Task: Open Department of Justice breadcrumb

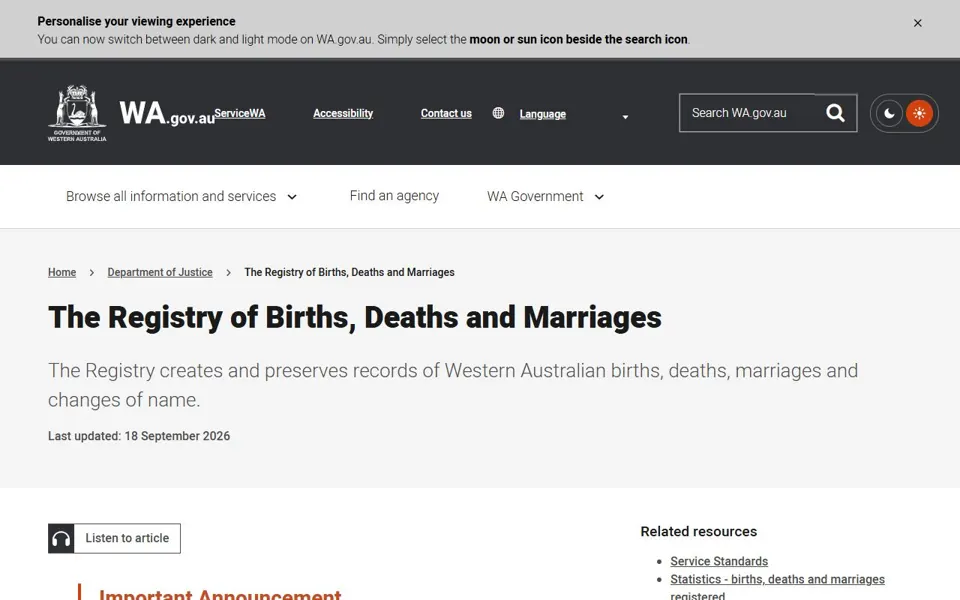Action: click(160, 272)
